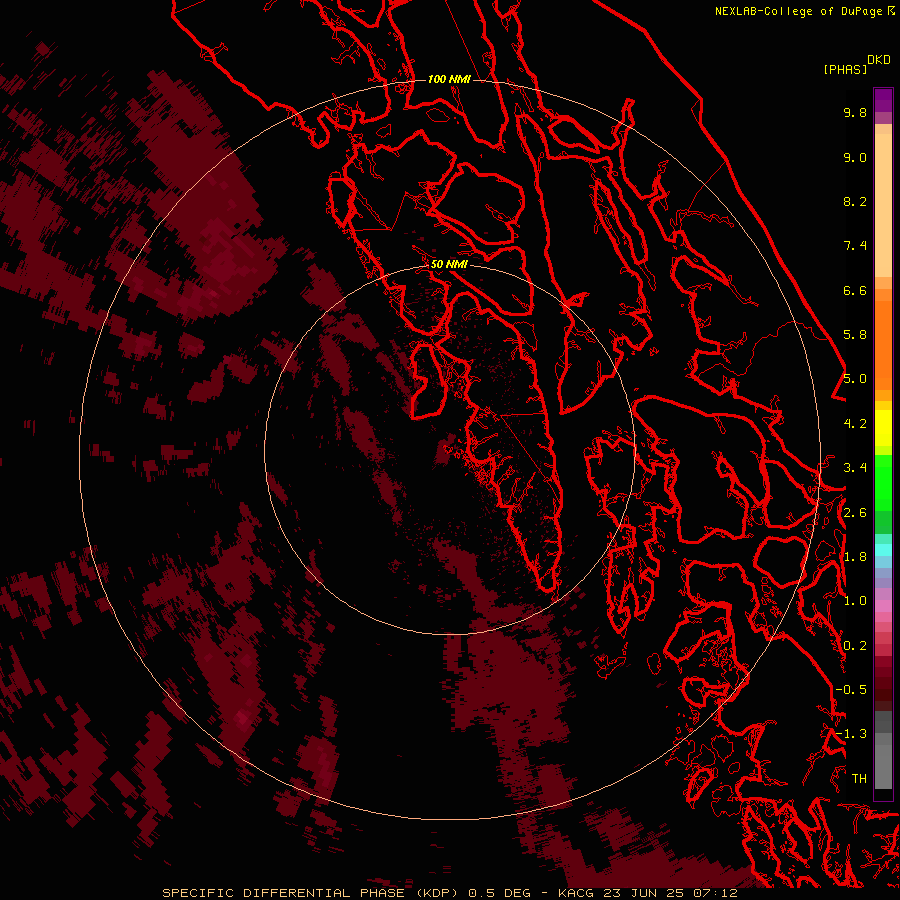The width and height of the screenshot is (900, 900).
Task: Click the cyan segment of the color bar
Action: click(x=883, y=549)
